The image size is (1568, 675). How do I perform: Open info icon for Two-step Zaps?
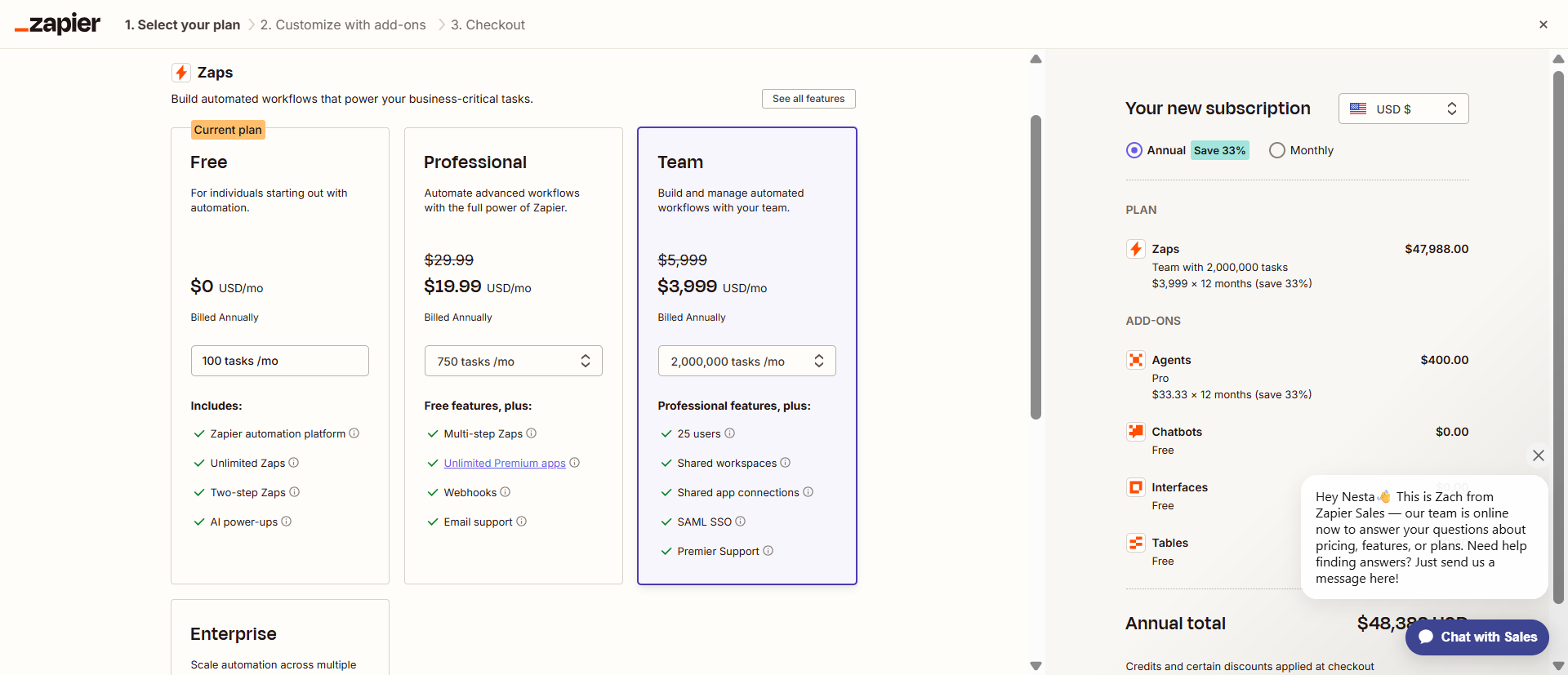tap(295, 492)
